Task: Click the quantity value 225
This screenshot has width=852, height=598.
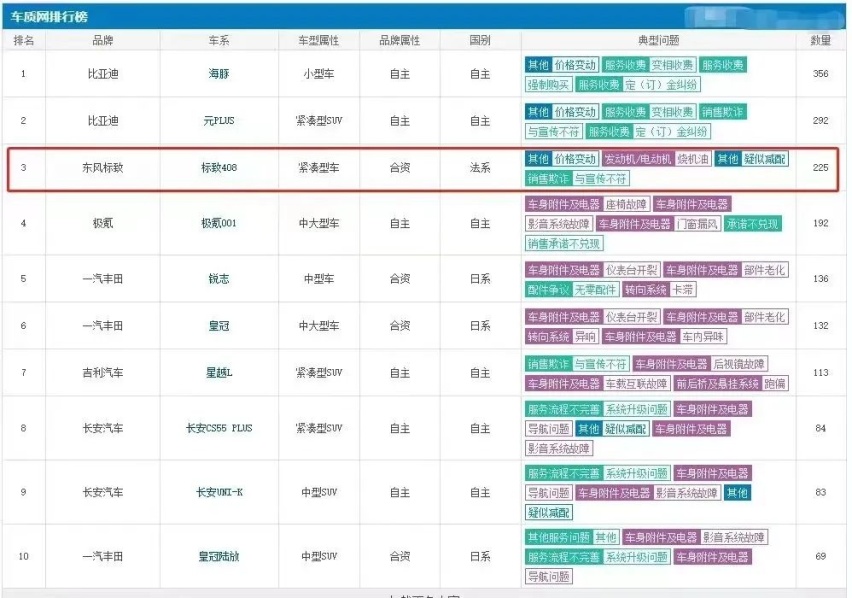Action: click(820, 167)
